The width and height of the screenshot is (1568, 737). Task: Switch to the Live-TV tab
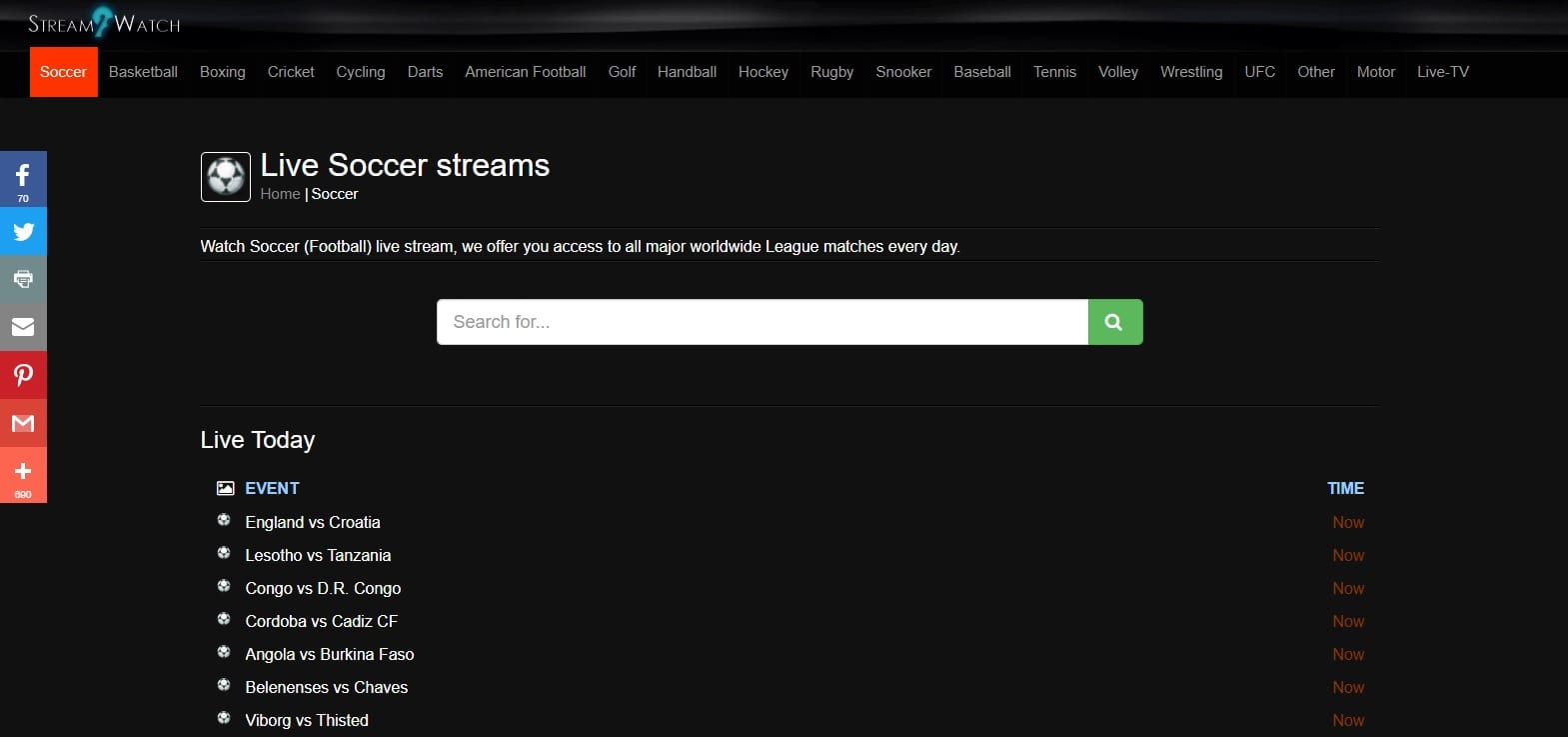[1442, 72]
